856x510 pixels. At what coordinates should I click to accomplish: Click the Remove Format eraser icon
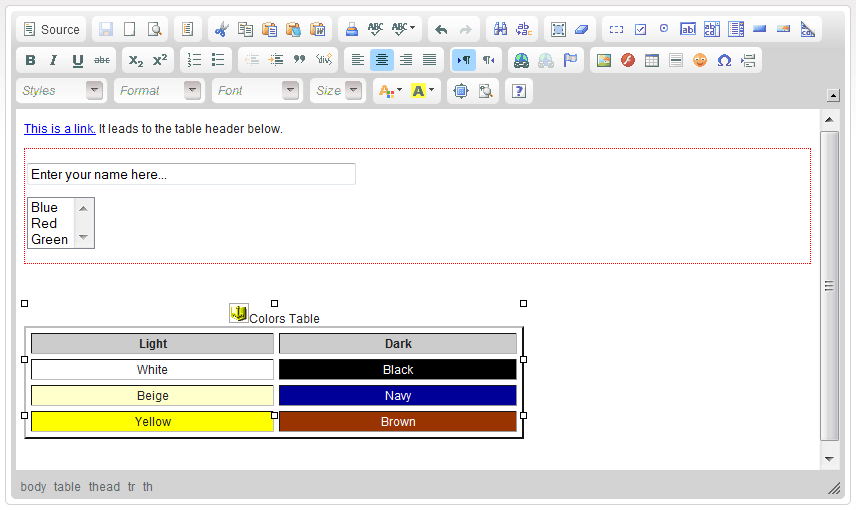585,29
